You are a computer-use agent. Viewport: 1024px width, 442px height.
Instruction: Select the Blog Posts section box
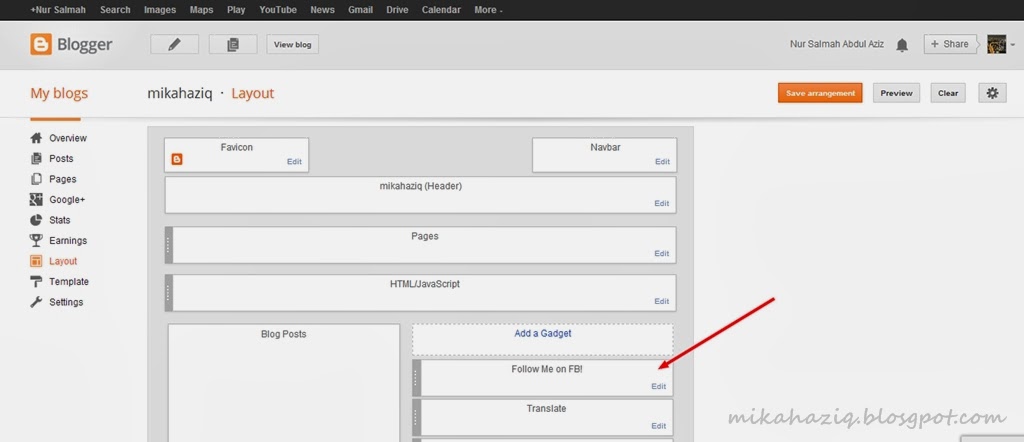click(283, 383)
